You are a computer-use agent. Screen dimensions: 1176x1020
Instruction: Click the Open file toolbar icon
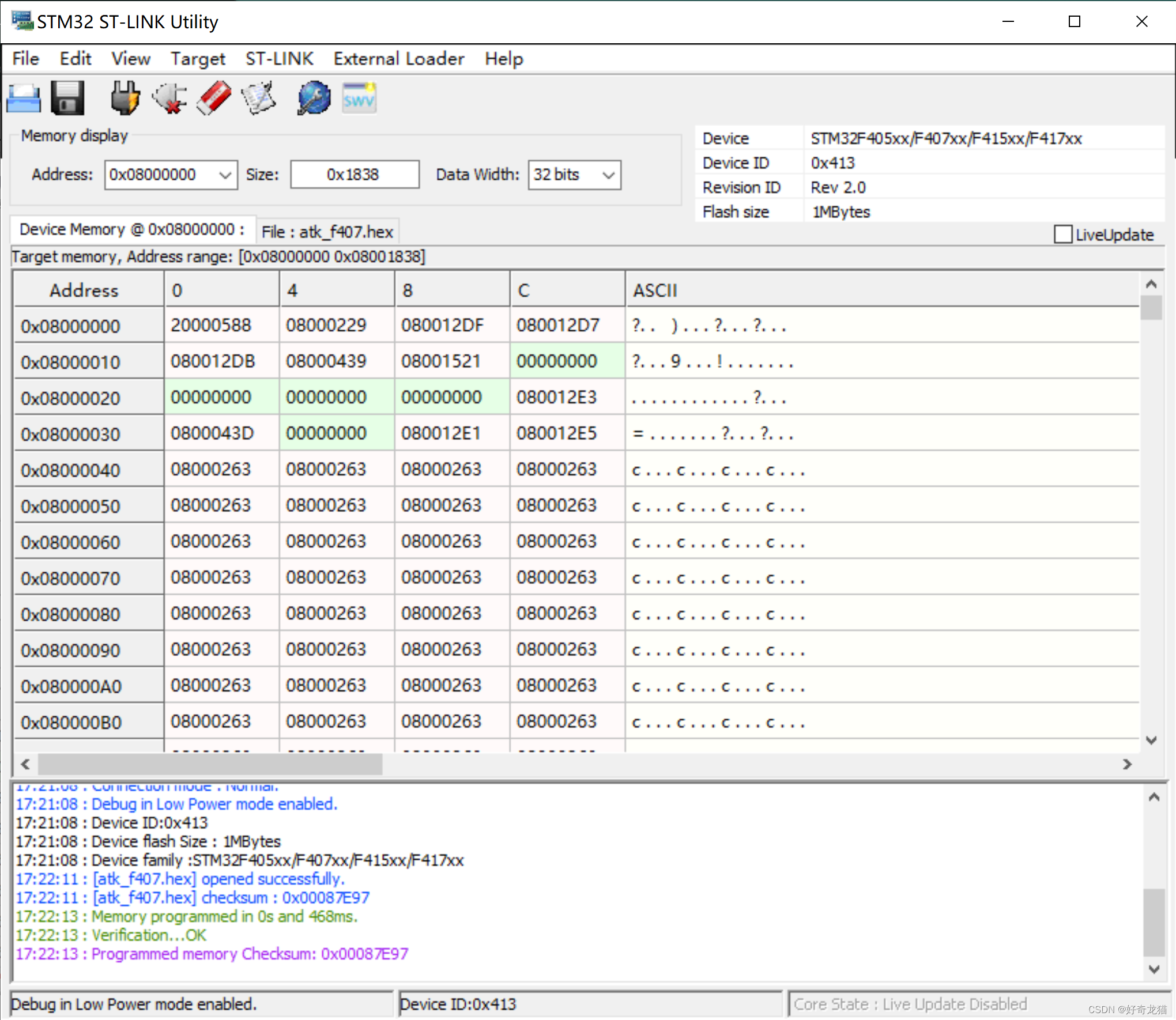[x=24, y=99]
